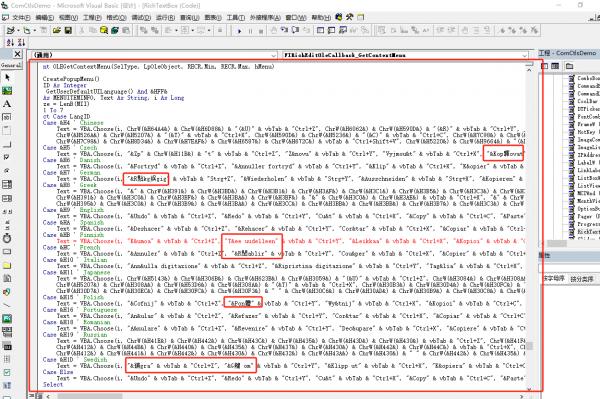
Task: Click the Break (pause) toolbar button
Action: (250, 31)
